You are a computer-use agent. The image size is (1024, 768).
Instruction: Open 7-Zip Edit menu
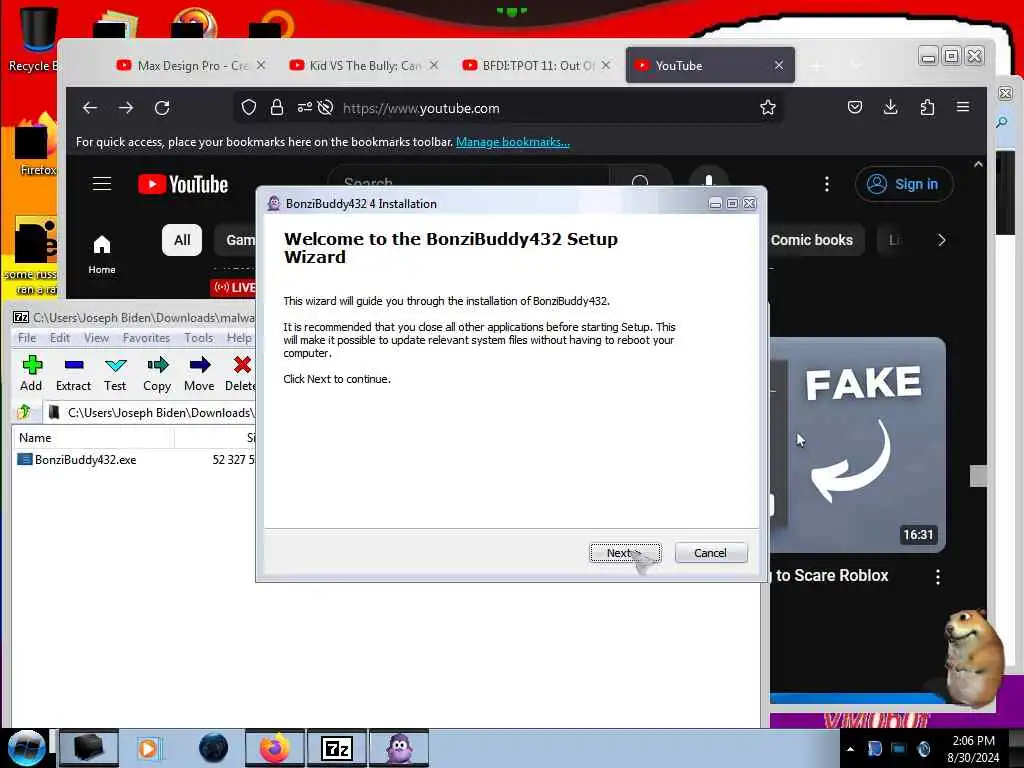(59, 338)
